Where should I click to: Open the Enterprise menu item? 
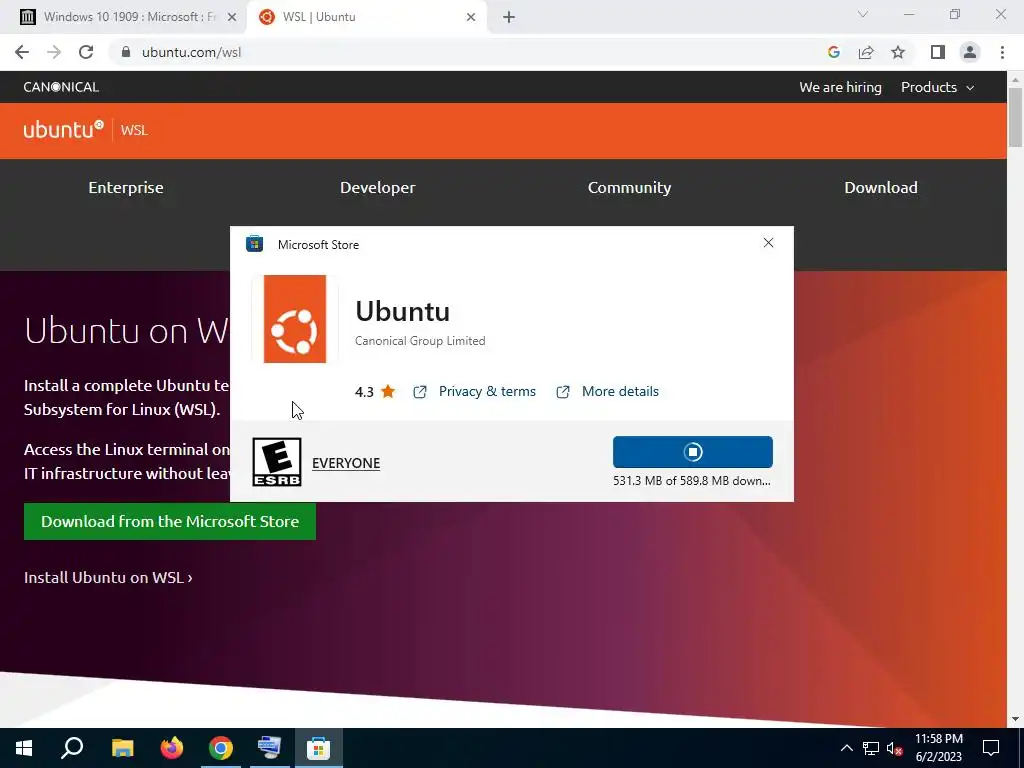(x=126, y=187)
